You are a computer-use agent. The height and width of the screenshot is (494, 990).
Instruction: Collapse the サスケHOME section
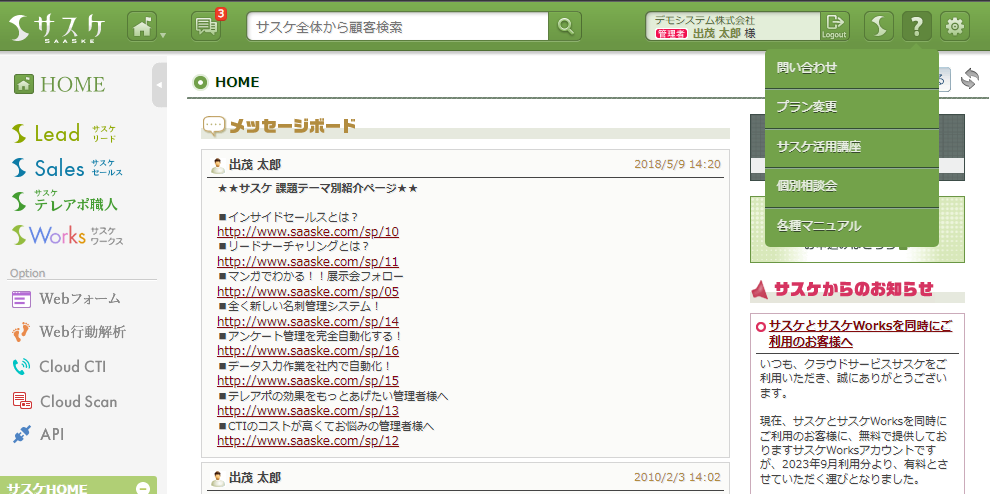click(x=142, y=488)
